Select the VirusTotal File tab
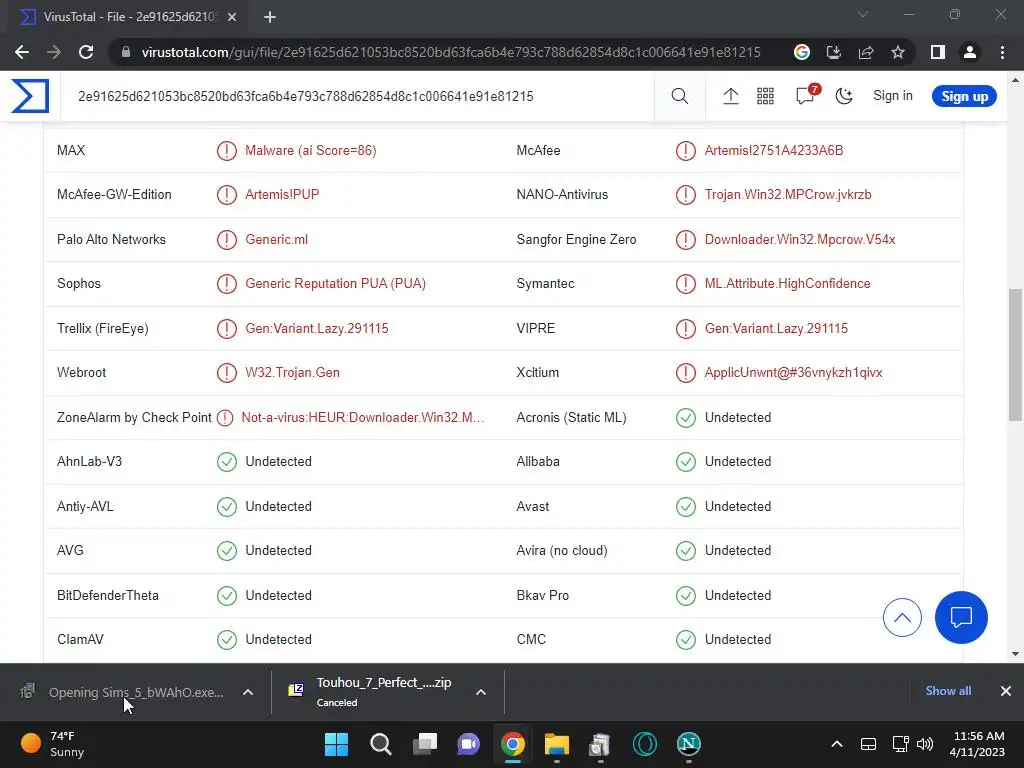The image size is (1024, 768). [x=129, y=17]
